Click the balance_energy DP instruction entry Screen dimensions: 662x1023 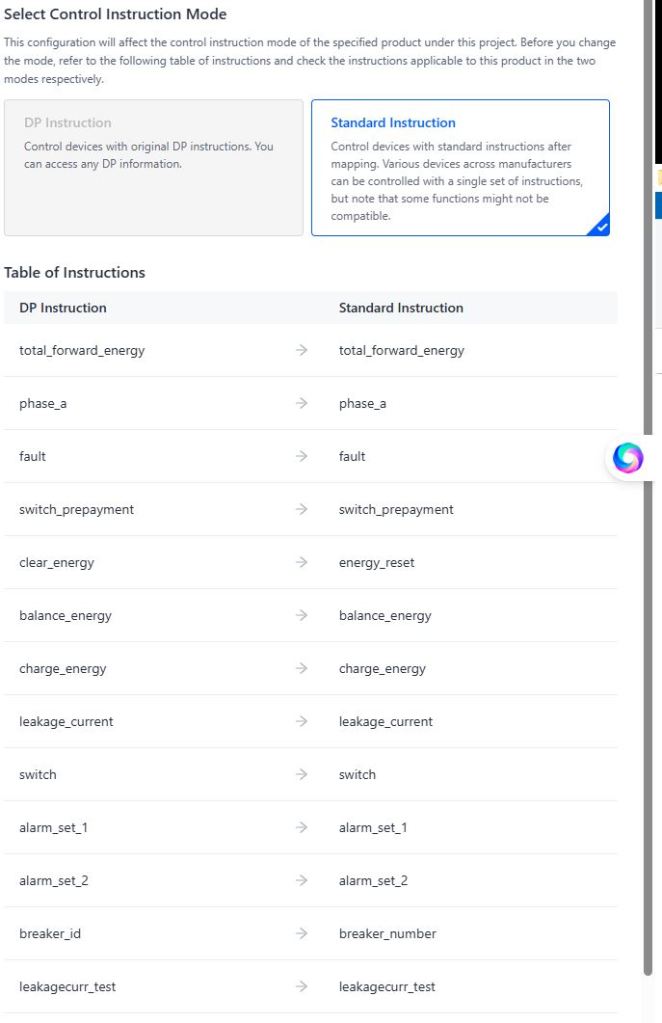coord(65,616)
